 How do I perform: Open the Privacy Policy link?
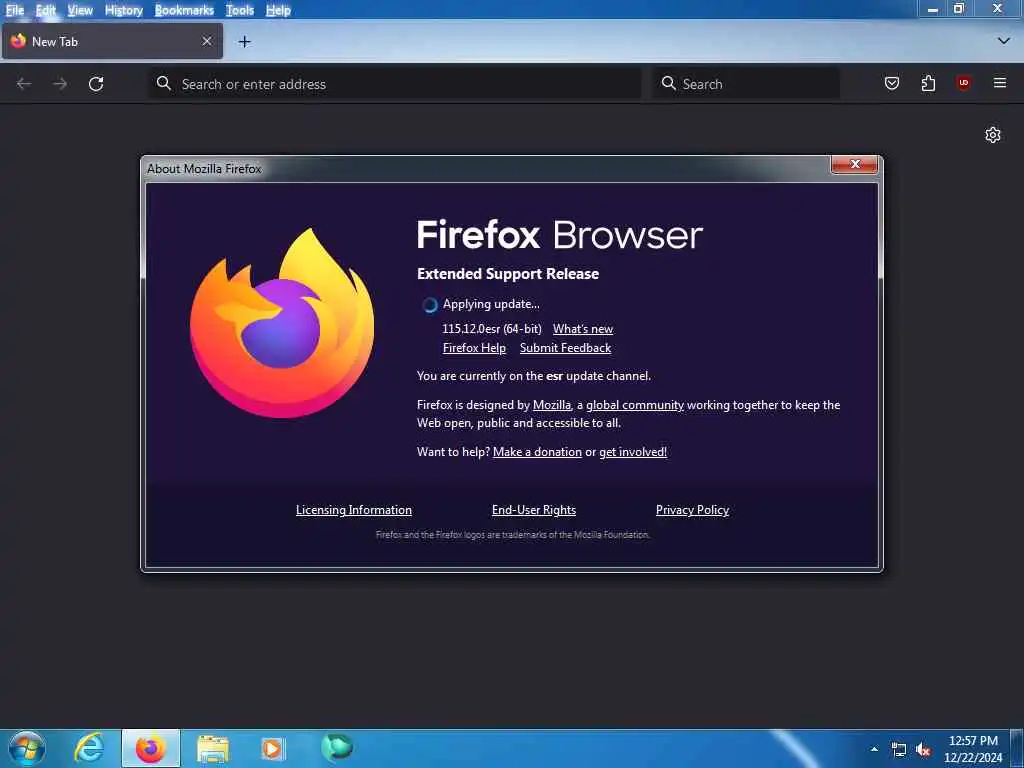(x=692, y=510)
